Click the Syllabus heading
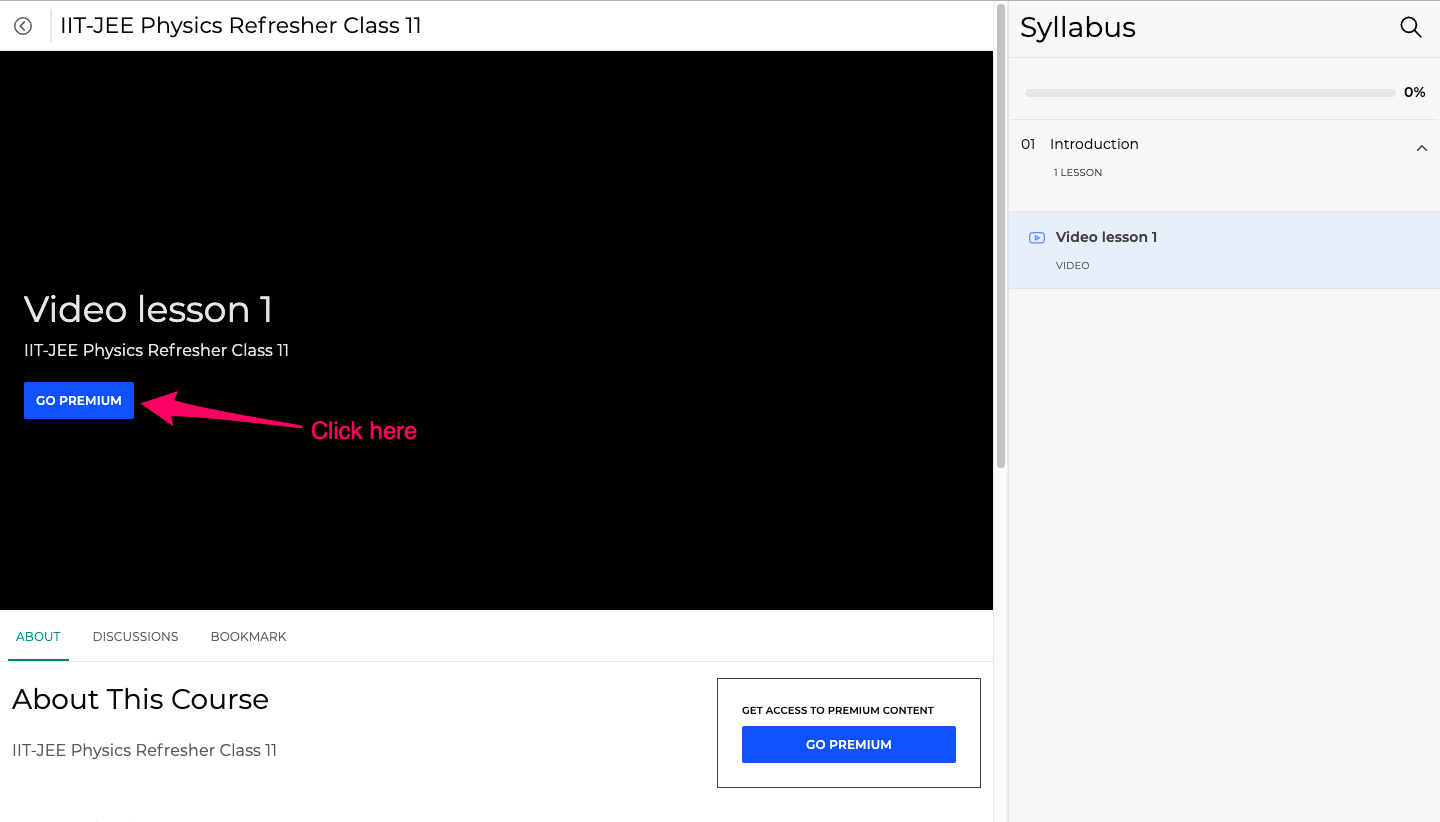The height and width of the screenshot is (822, 1440). 1078,28
